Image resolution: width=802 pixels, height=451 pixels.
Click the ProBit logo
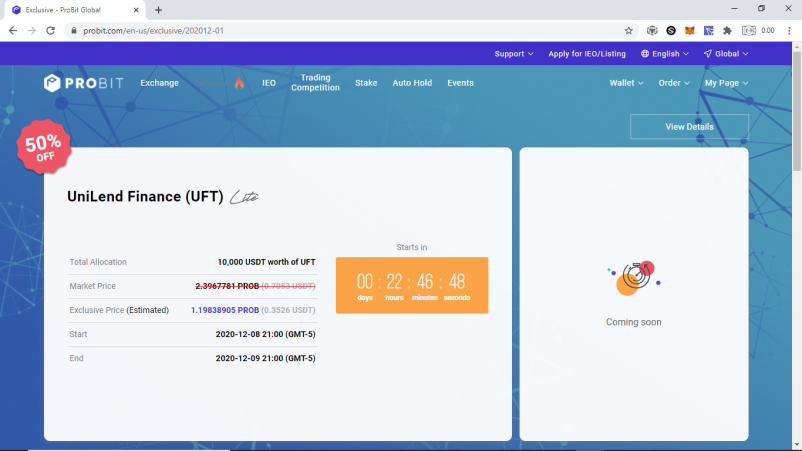click(83, 83)
